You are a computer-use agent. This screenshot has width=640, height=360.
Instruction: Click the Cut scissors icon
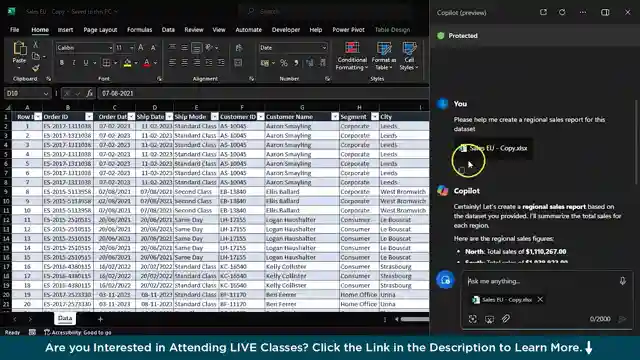tap(36, 44)
